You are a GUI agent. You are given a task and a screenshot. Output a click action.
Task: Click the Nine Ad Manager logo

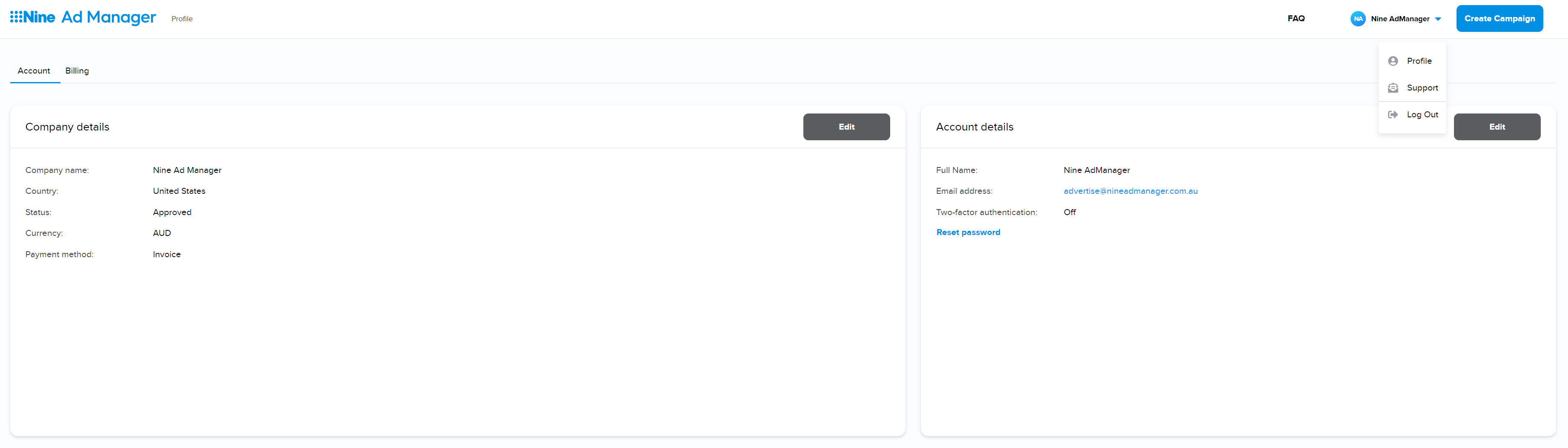click(x=83, y=17)
